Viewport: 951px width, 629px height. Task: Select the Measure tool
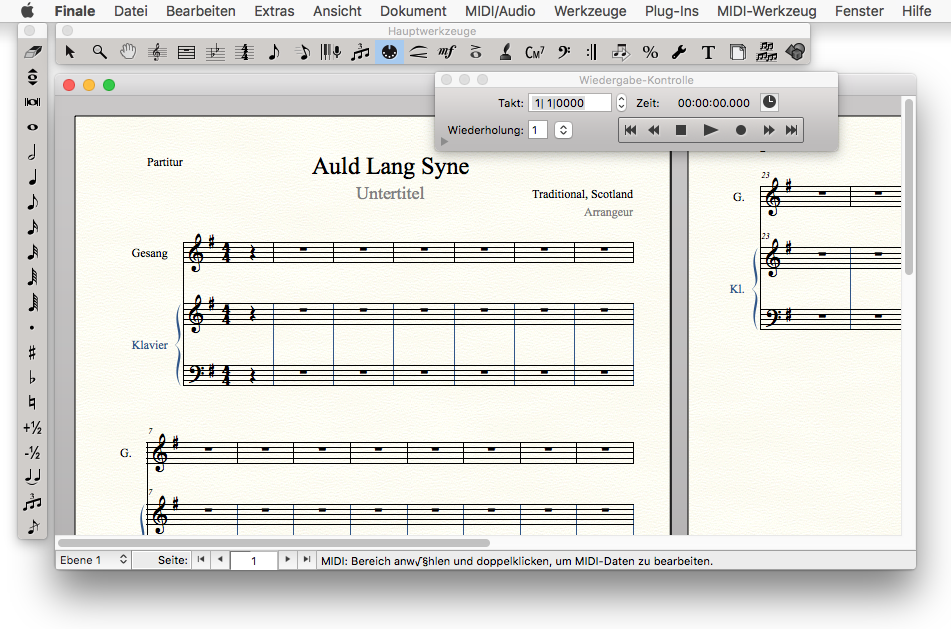(x=186, y=52)
